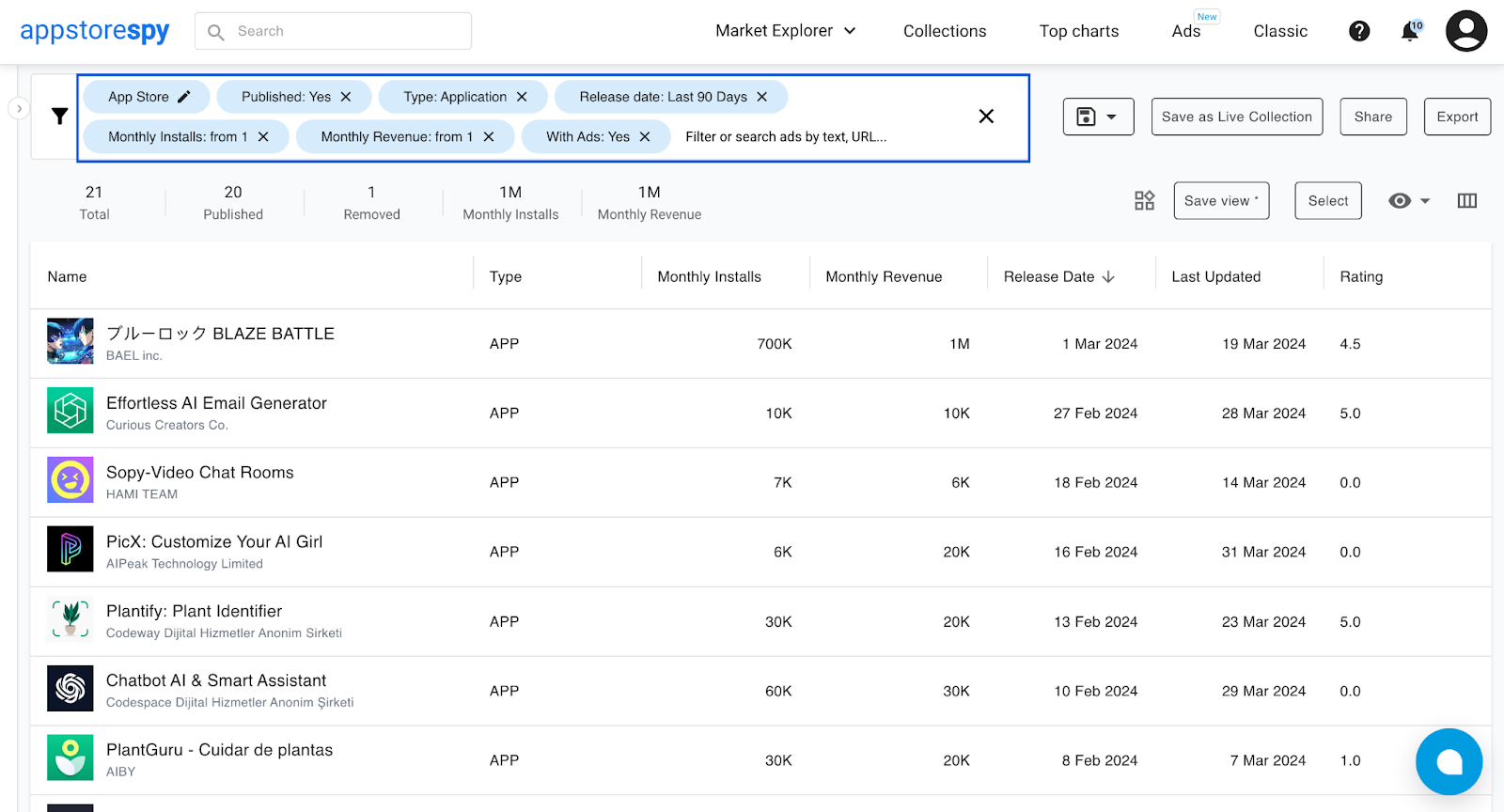Viewport: 1504px width, 812px height.
Task: Open the Ads section
Action: [x=1186, y=31]
